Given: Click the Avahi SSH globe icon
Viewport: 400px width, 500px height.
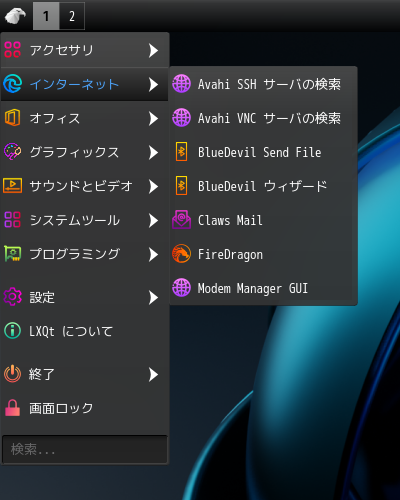Looking at the screenshot, I should click(181, 84).
